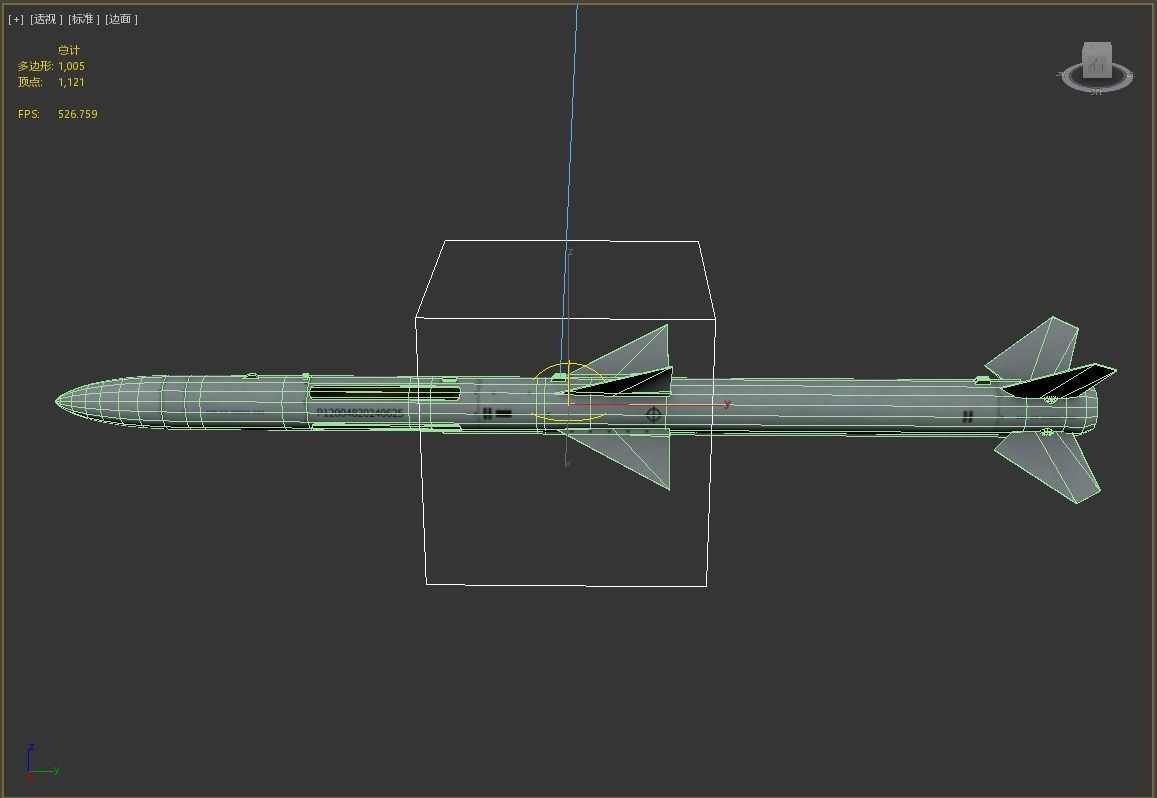The image size is (1157, 798).
Task: Click the circular crosshair marking on the missile body
Action: point(653,414)
